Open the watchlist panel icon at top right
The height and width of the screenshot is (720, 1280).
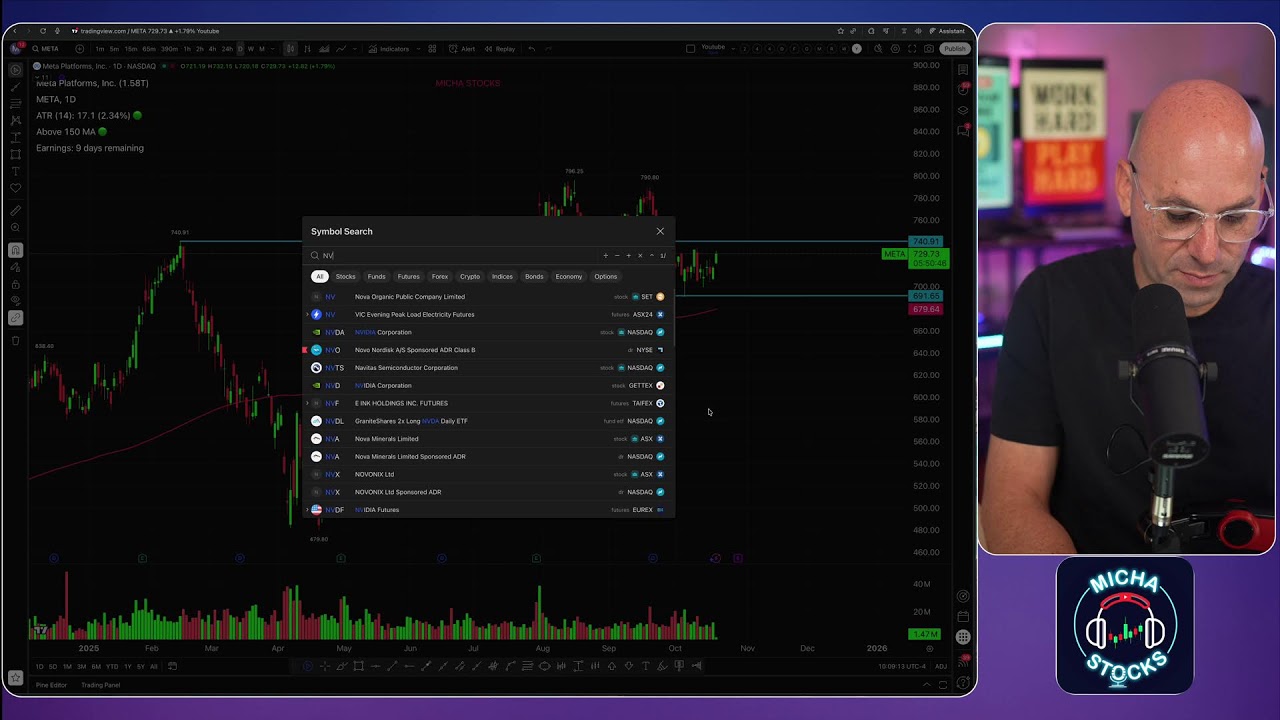(963, 70)
